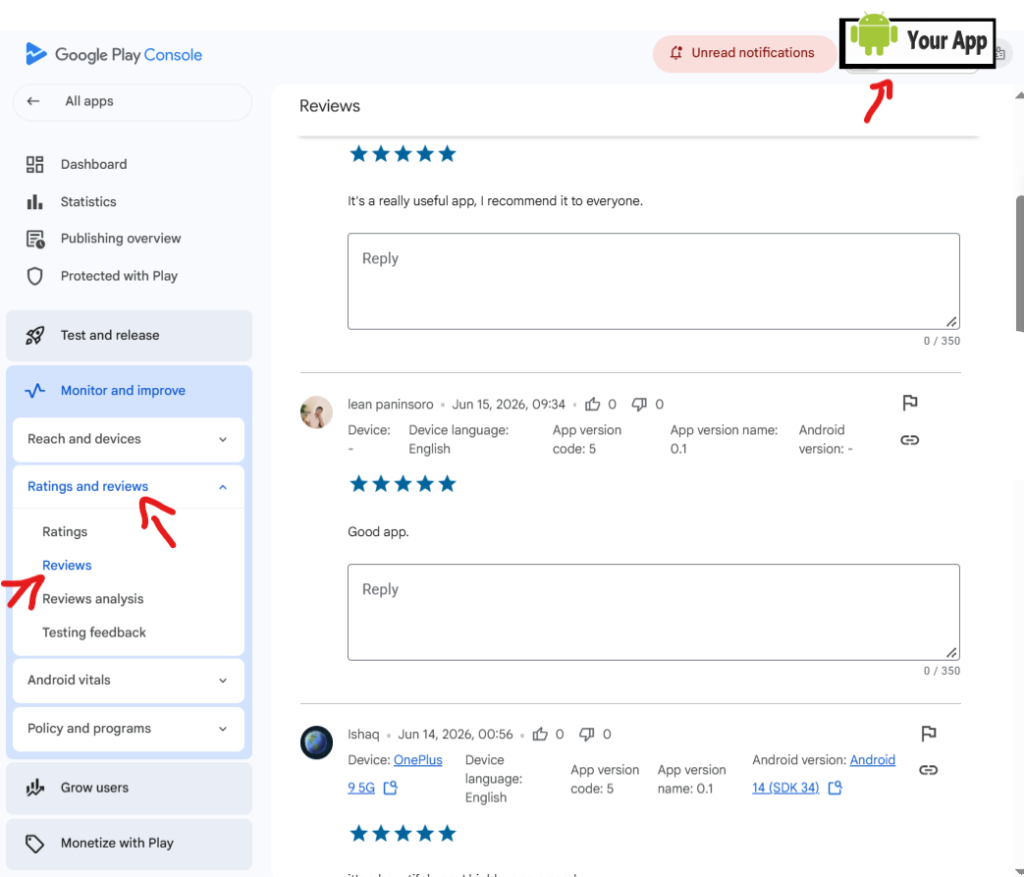Image resolution: width=1024 pixels, height=877 pixels.
Task: Open the 9 5G device link
Action: point(361,788)
